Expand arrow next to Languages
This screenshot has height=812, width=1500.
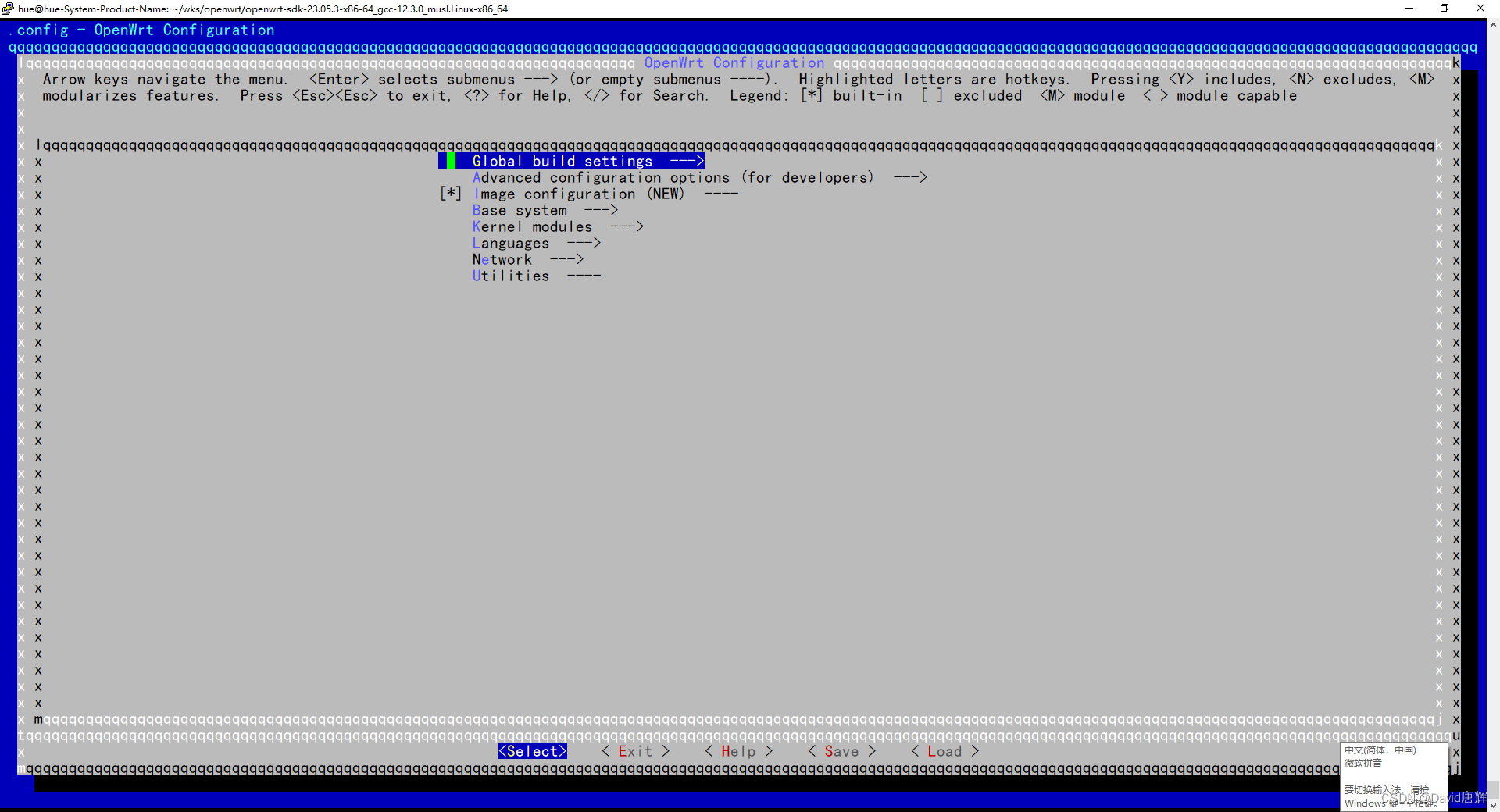(x=584, y=243)
